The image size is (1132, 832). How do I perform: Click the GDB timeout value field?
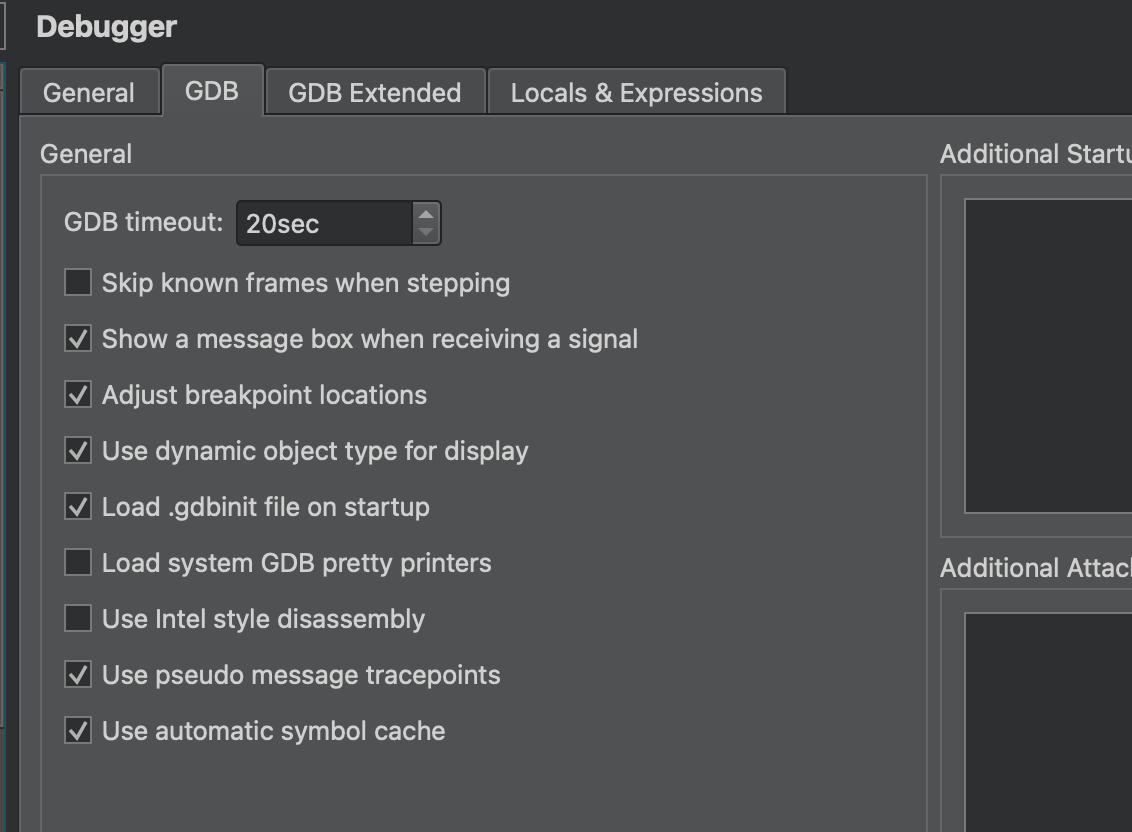point(325,223)
